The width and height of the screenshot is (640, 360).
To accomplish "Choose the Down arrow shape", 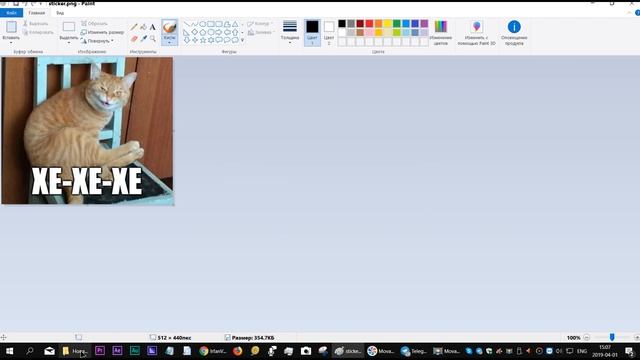I will tap(187, 40).
